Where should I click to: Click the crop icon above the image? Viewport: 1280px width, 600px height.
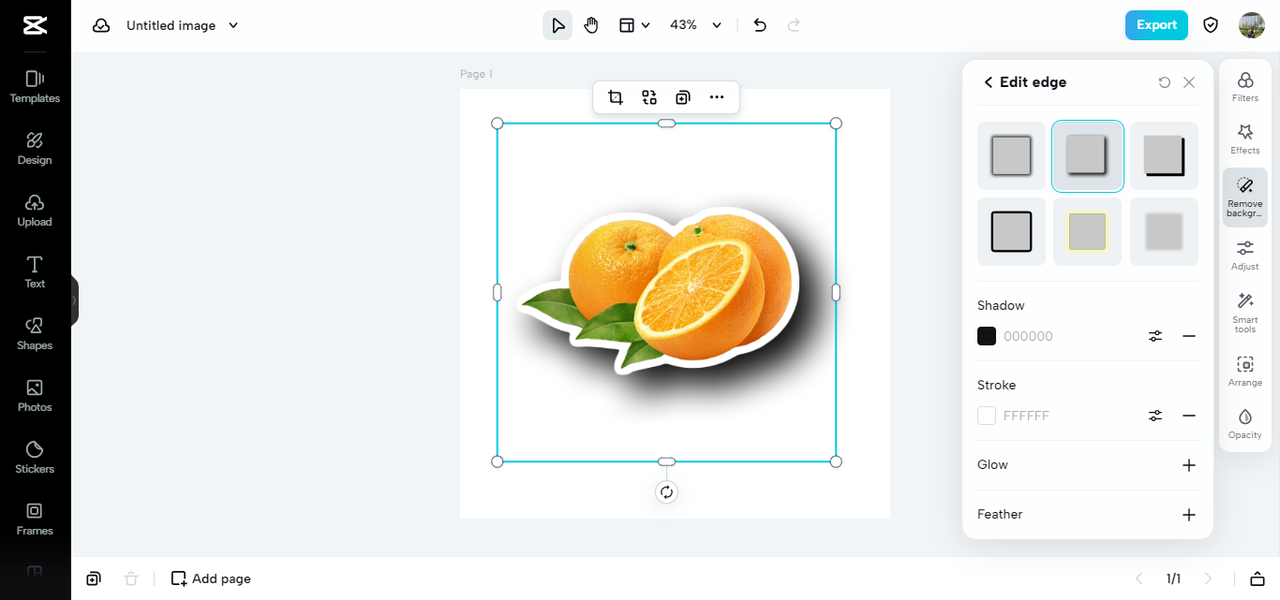pyautogui.click(x=615, y=97)
